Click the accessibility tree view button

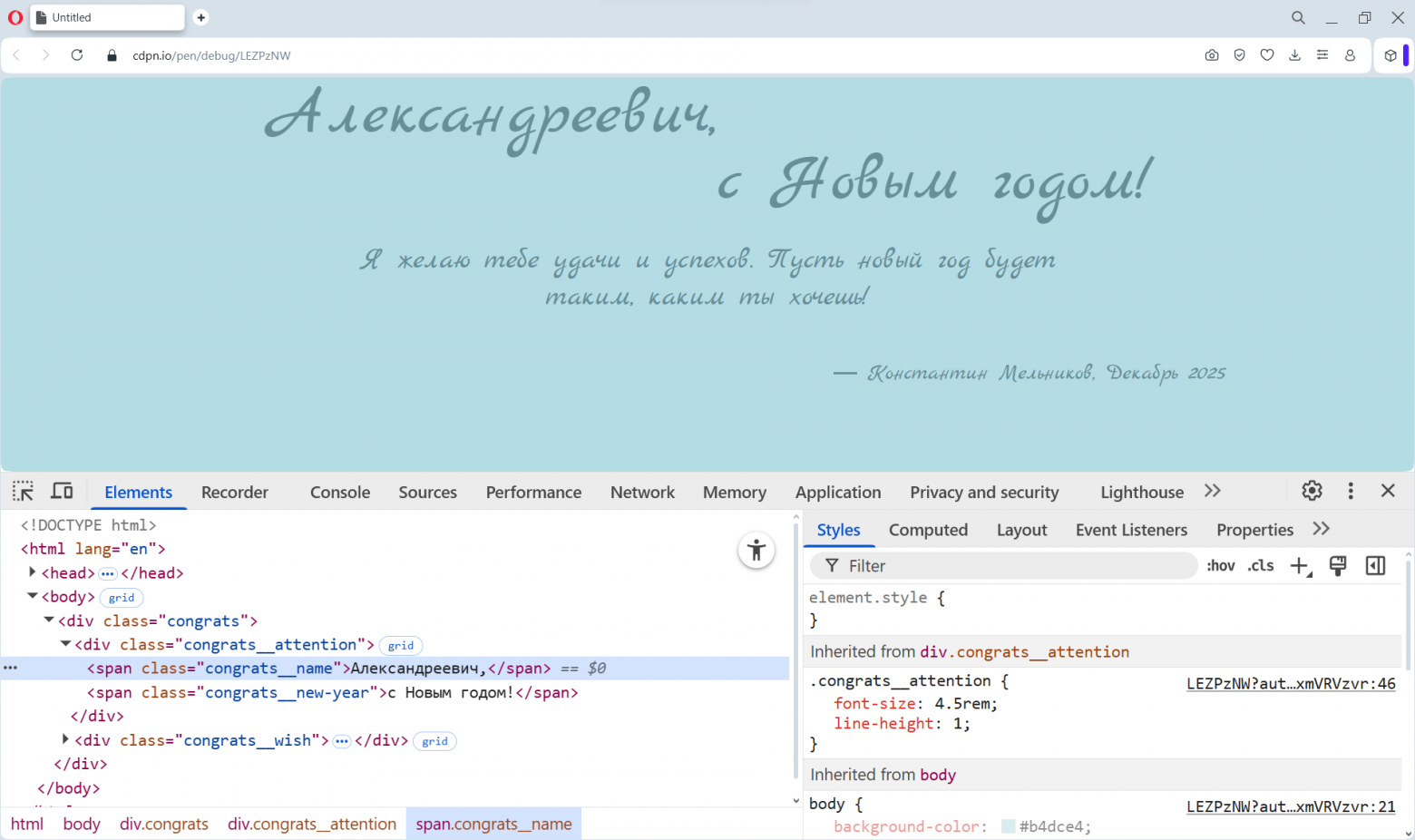click(x=756, y=551)
